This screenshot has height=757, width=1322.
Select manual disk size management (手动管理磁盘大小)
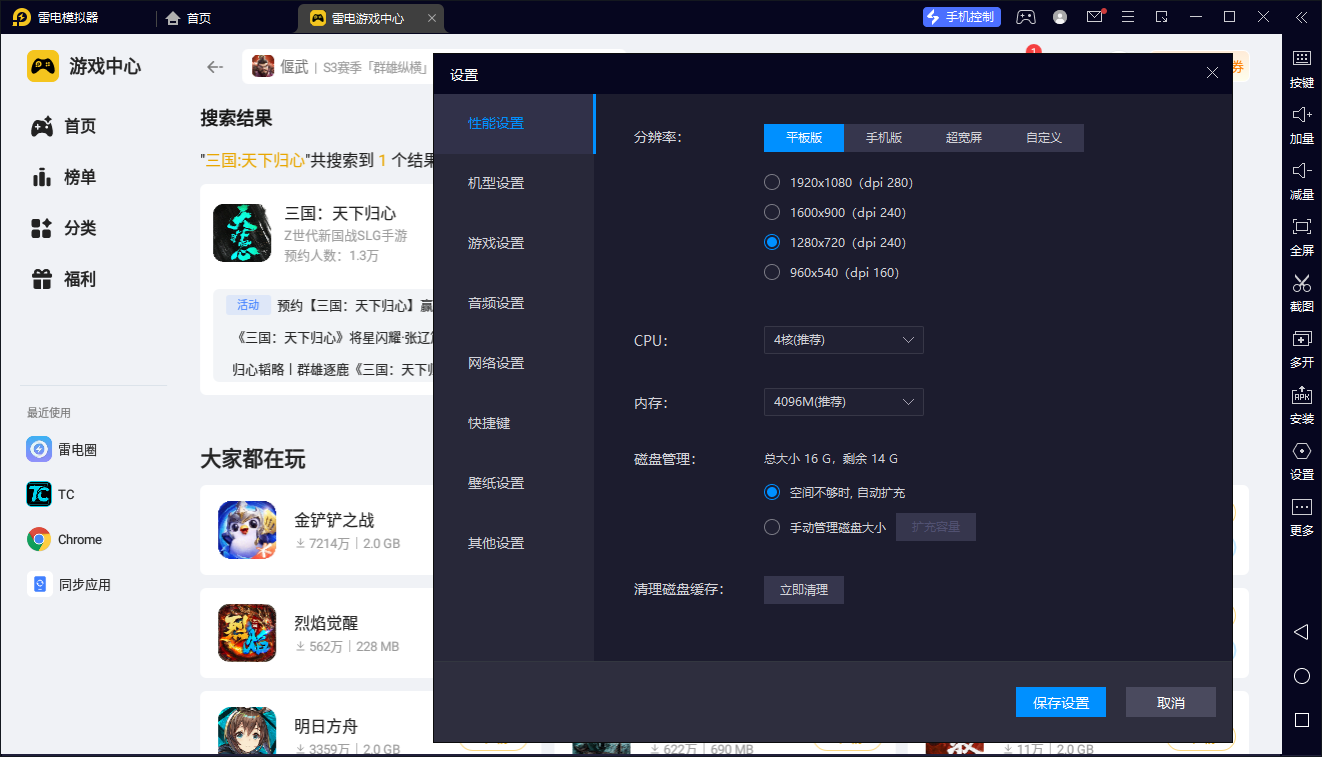coord(772,527)
